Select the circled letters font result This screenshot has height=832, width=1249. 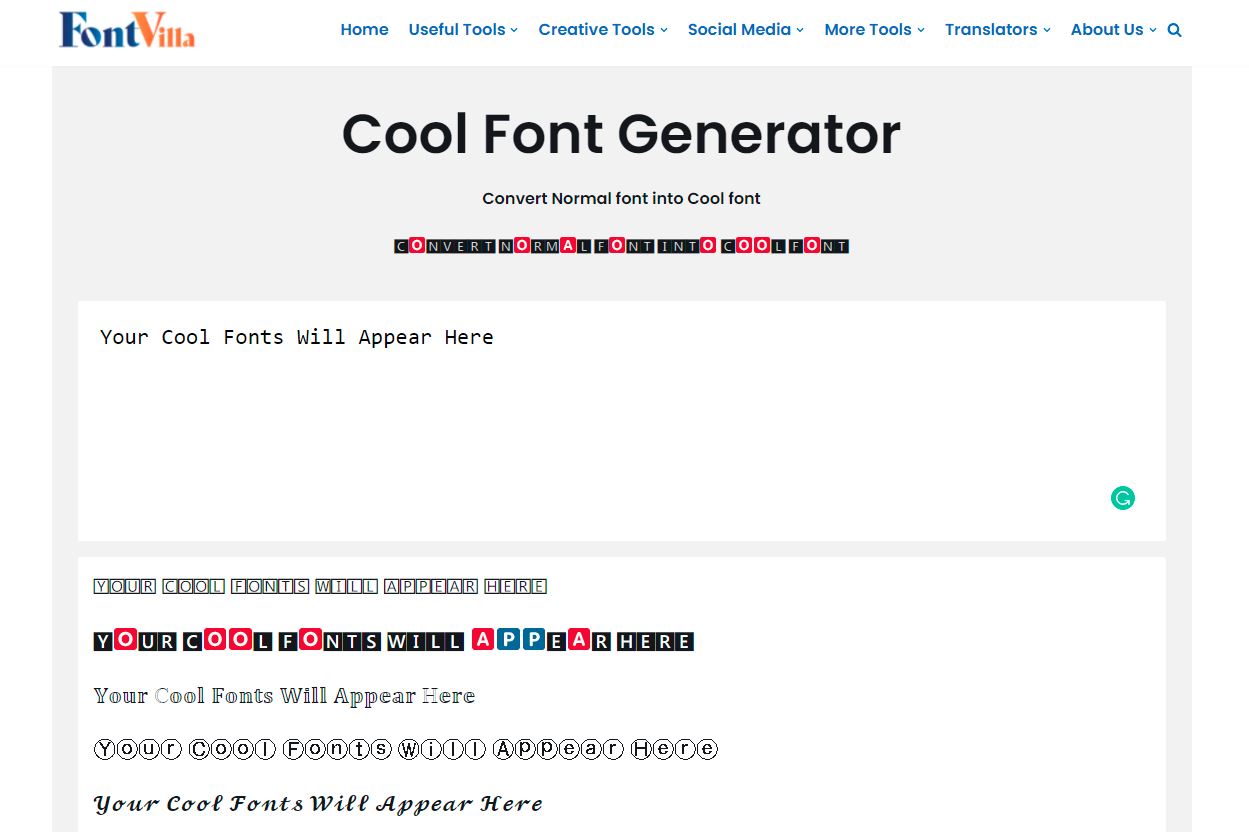point(405,749)
